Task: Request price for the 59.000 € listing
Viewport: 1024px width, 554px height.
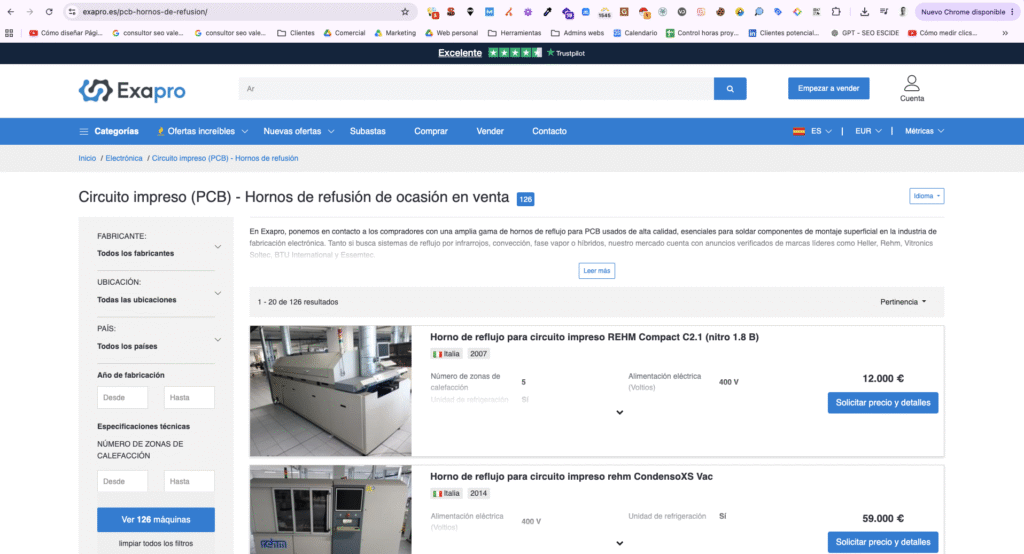Action: pos(883,542)
